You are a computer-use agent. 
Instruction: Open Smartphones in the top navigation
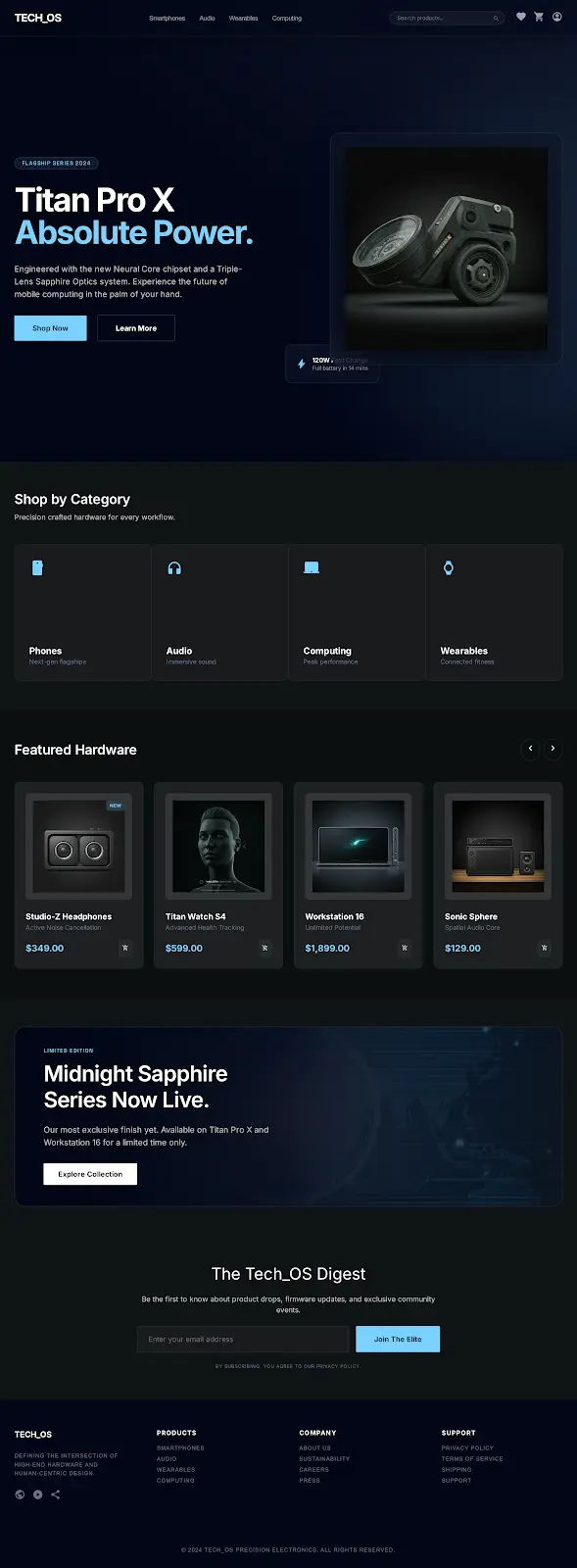[167, 19]
